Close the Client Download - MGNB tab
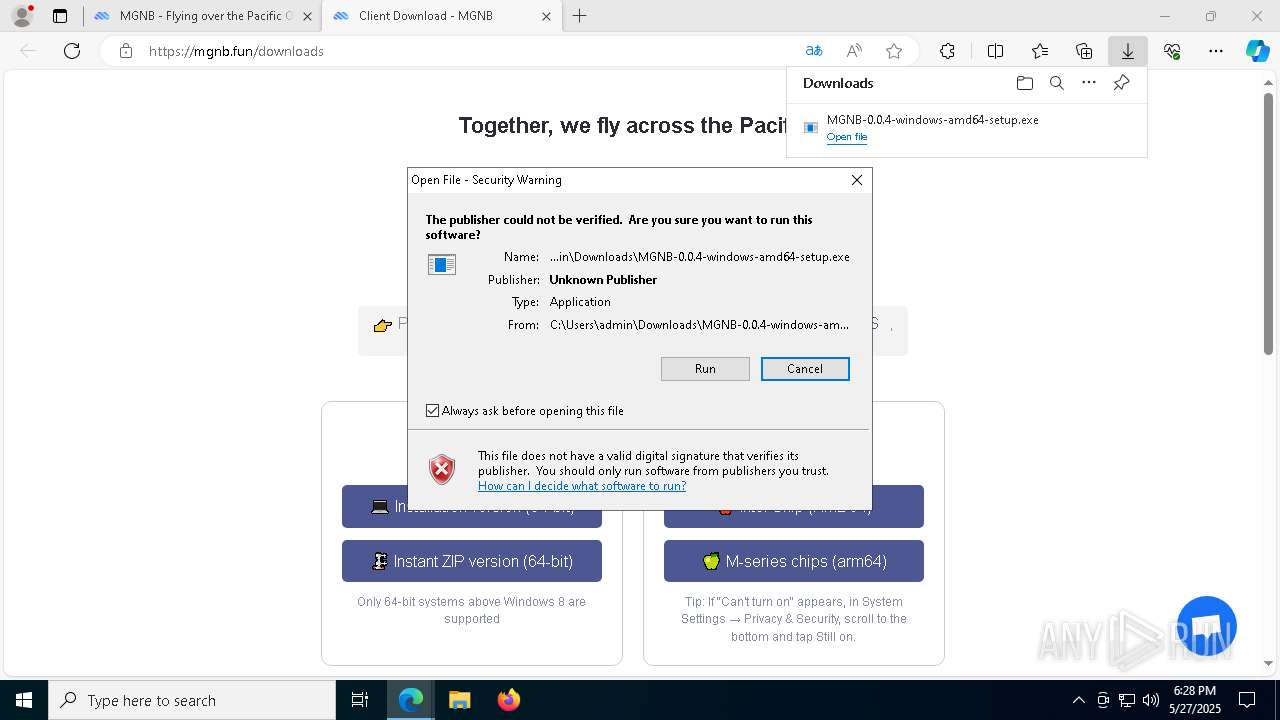The height and width of the screenshot is (720, 1280). coord(546,16)
